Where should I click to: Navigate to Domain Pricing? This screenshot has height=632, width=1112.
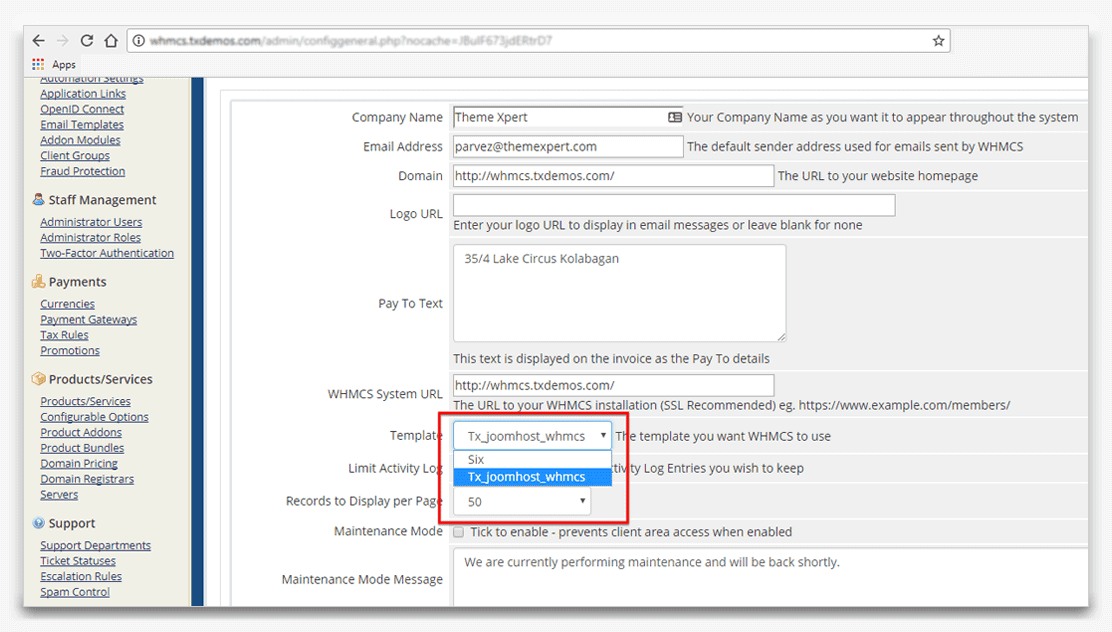tap(79, 464)
